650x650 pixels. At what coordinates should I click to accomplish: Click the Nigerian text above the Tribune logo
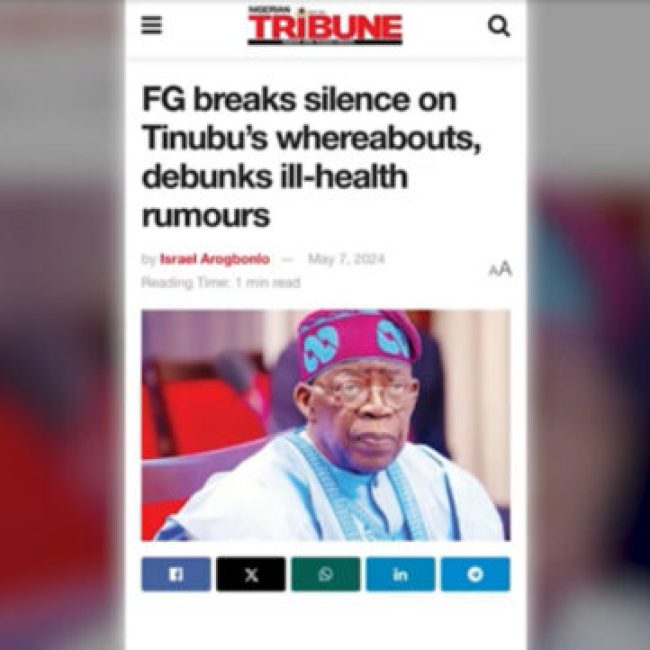click(264, 10)
